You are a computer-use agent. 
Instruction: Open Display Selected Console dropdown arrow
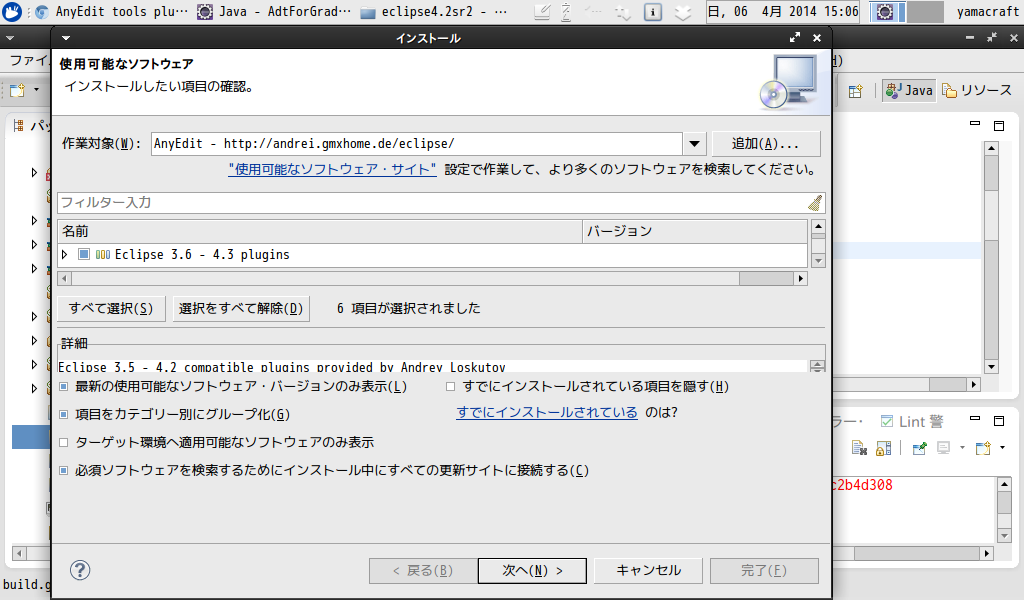961,448
